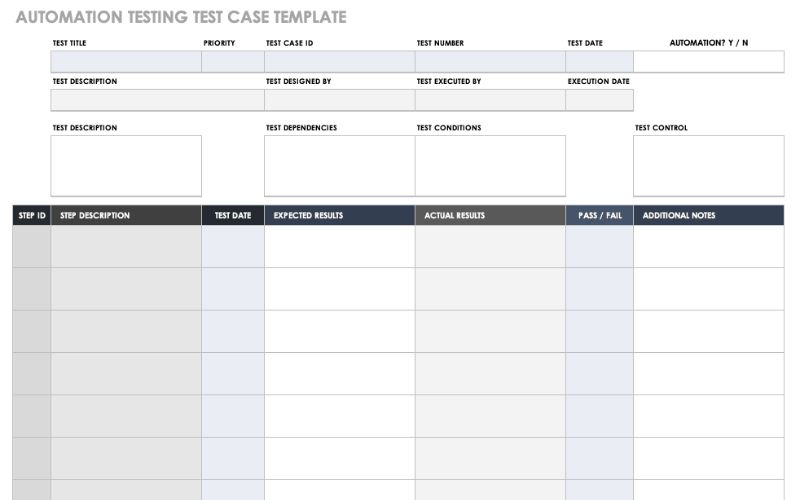Select the Test Designed By field
This screenshot has width=800, height=500.
click(x=339, y=100)
